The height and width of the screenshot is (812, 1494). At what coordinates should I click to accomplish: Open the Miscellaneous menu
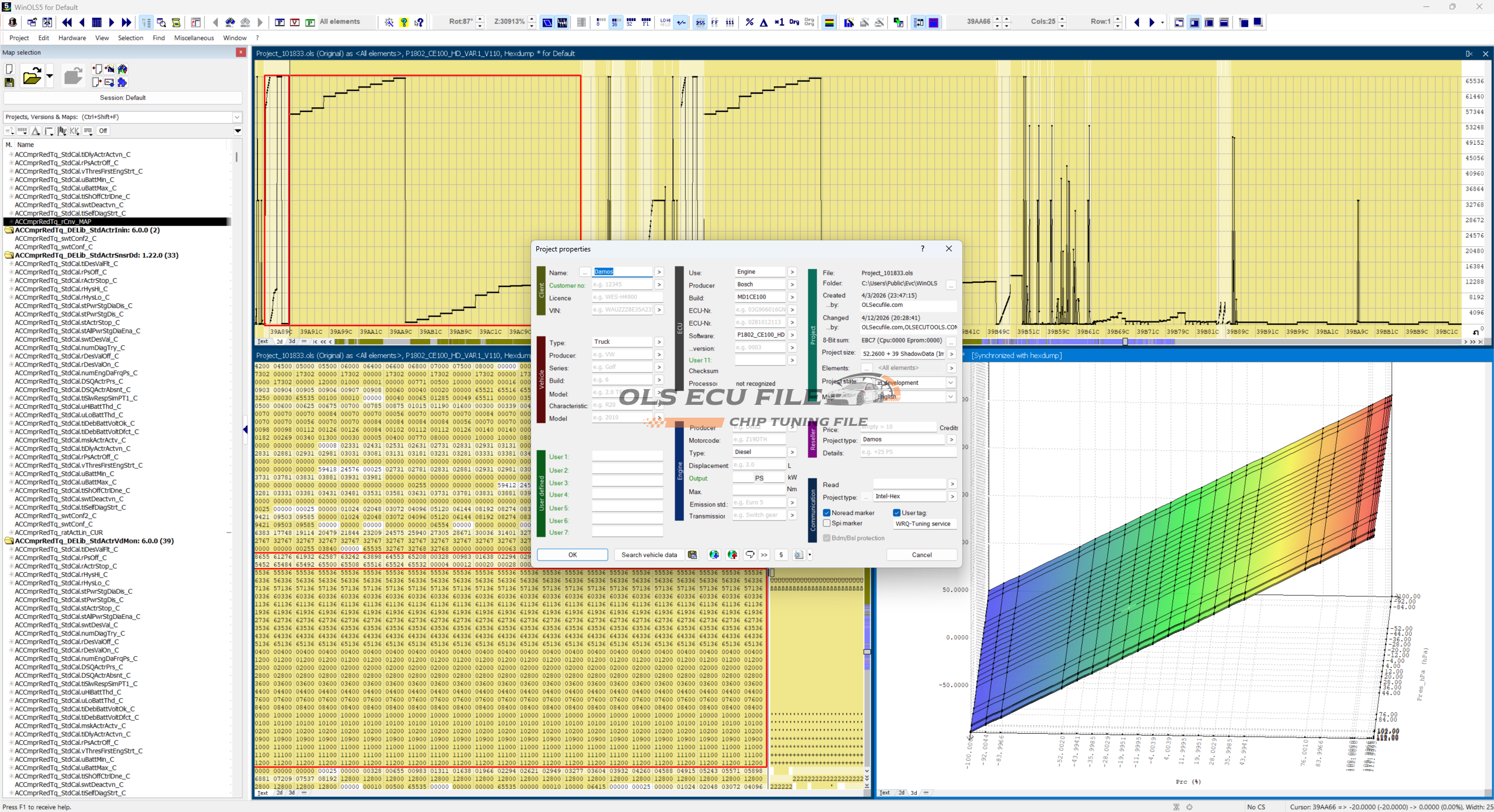click(194, 38)
